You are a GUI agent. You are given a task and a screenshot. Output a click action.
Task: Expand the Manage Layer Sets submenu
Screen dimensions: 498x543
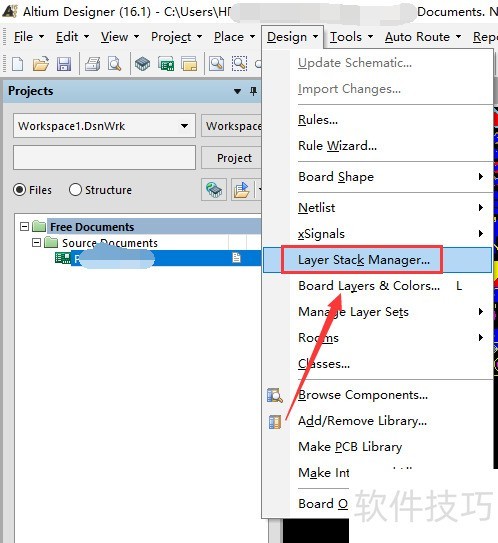[481, 311]
